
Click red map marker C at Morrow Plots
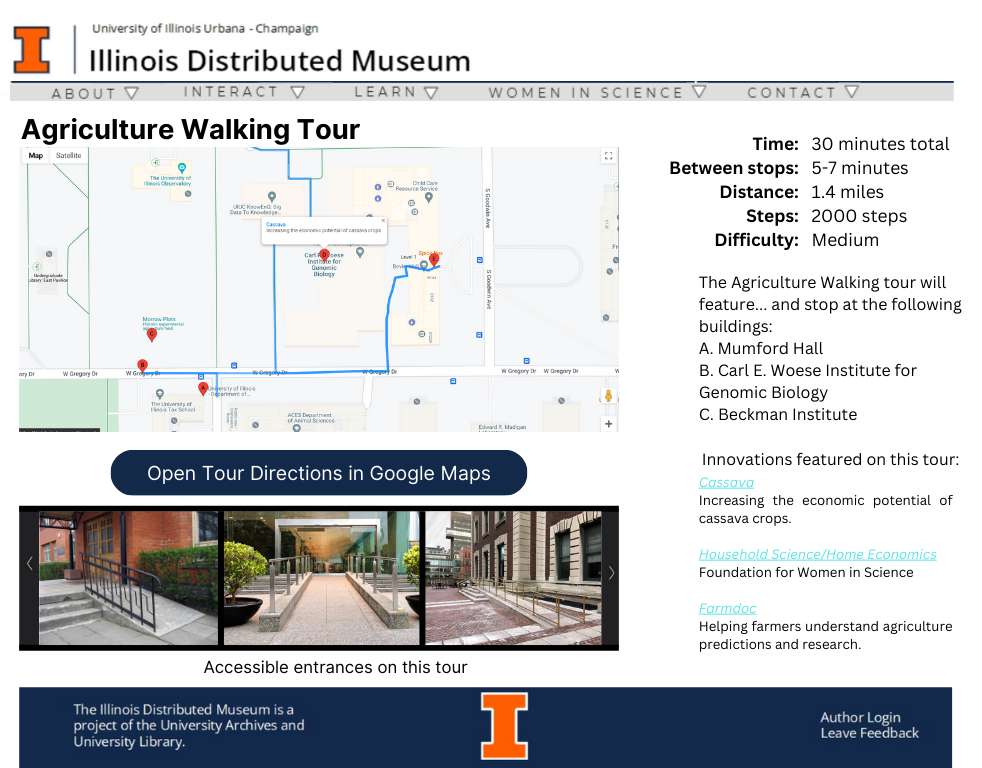pos(152,335)
